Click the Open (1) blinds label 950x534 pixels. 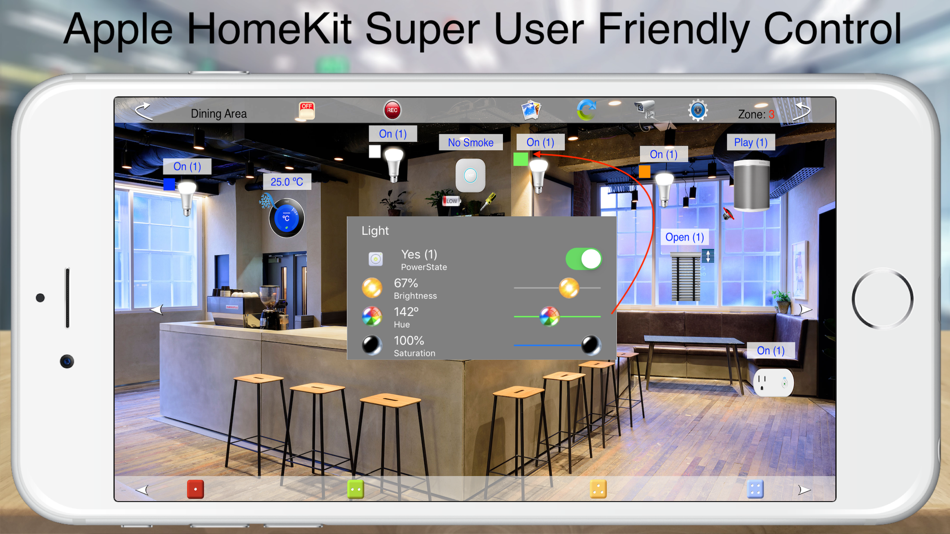(685, 237)
